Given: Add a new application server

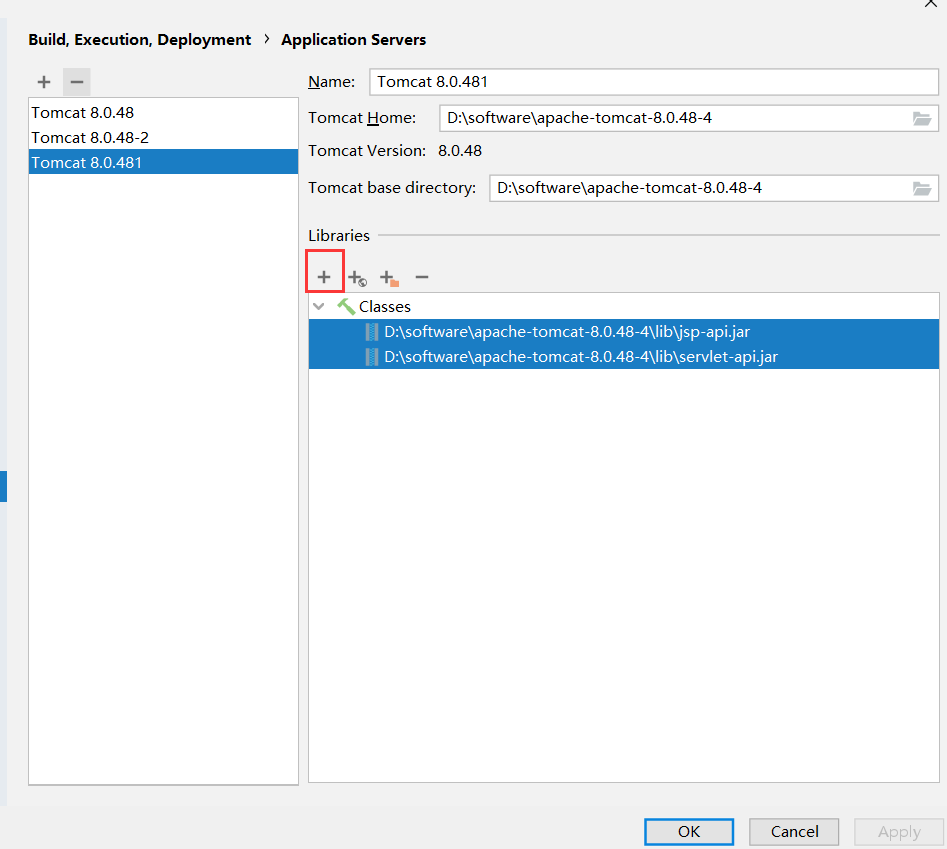Looking at the screenshot, I should coord(44,82).
